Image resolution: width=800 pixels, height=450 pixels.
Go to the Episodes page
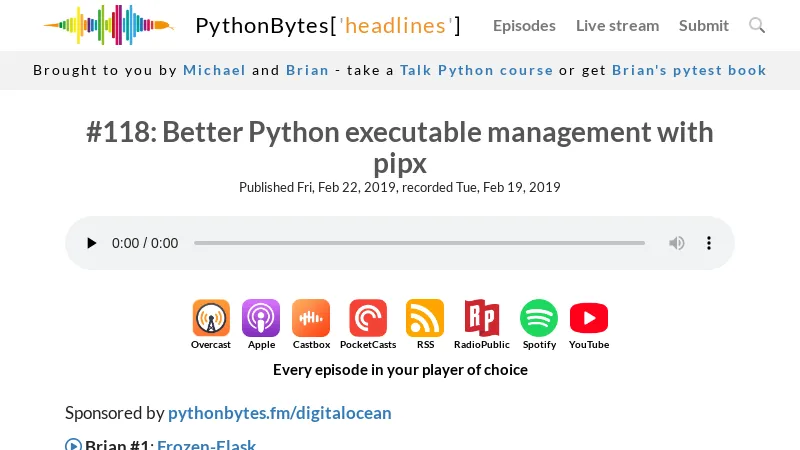(x=524, y=25)
